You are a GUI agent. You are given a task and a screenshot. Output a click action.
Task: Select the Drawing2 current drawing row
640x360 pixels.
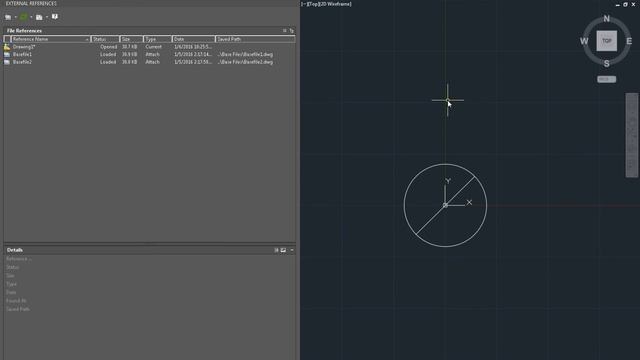pos(149,47)
